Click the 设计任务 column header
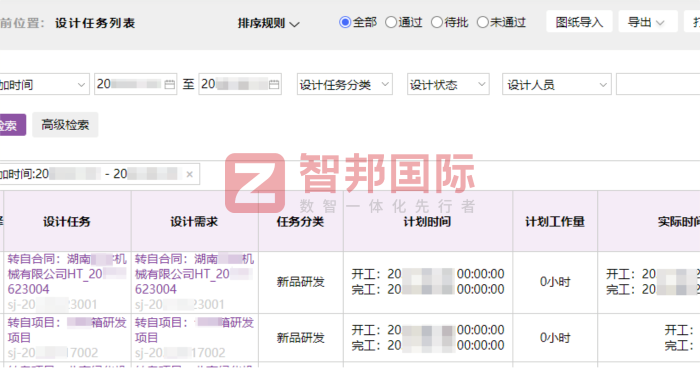Screen dimensions: 700x368 (67, 222)
